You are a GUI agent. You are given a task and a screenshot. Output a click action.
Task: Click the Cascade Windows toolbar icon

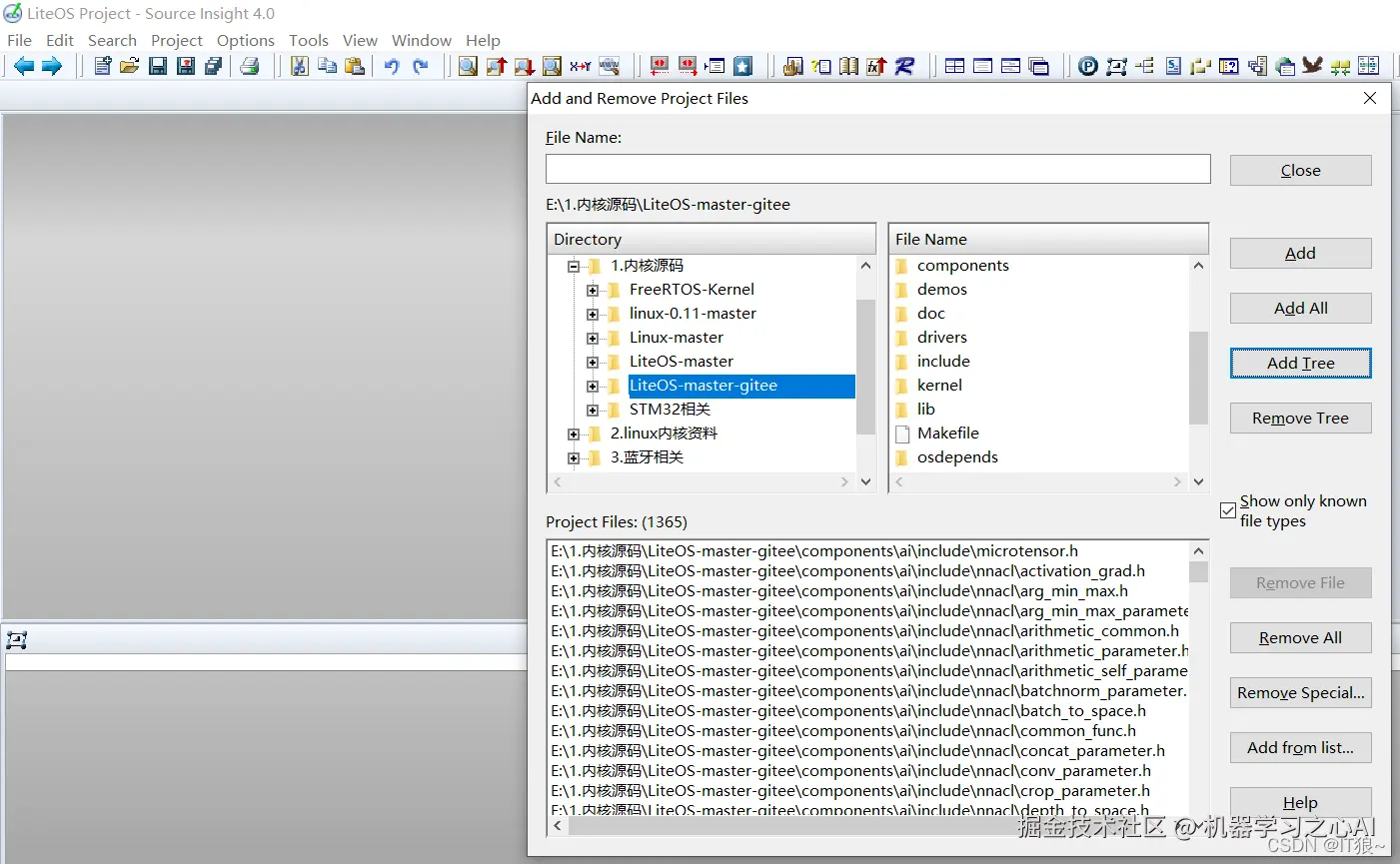click(1039, 66)
